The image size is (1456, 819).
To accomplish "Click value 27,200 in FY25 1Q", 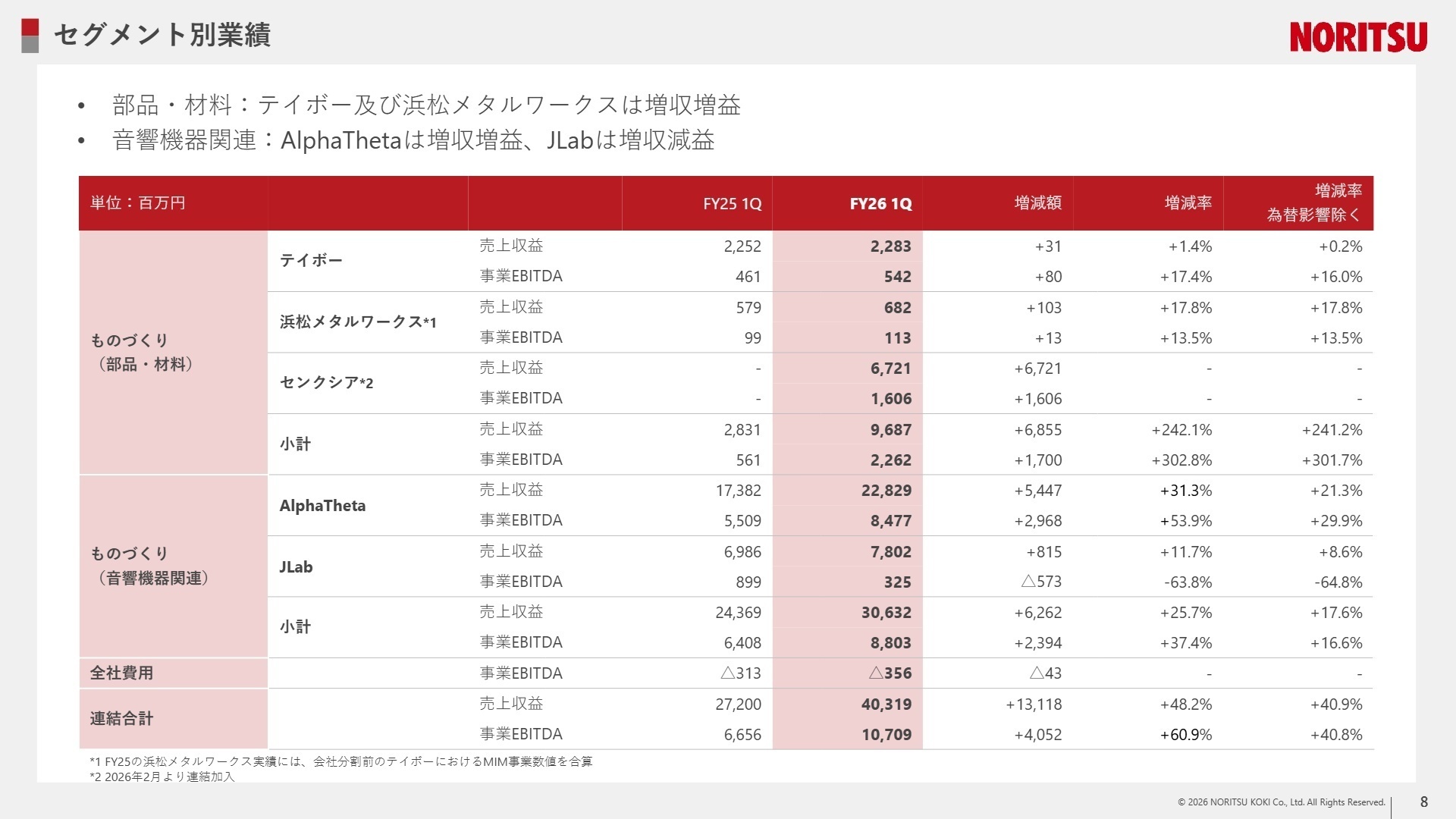I will (738, 704).
